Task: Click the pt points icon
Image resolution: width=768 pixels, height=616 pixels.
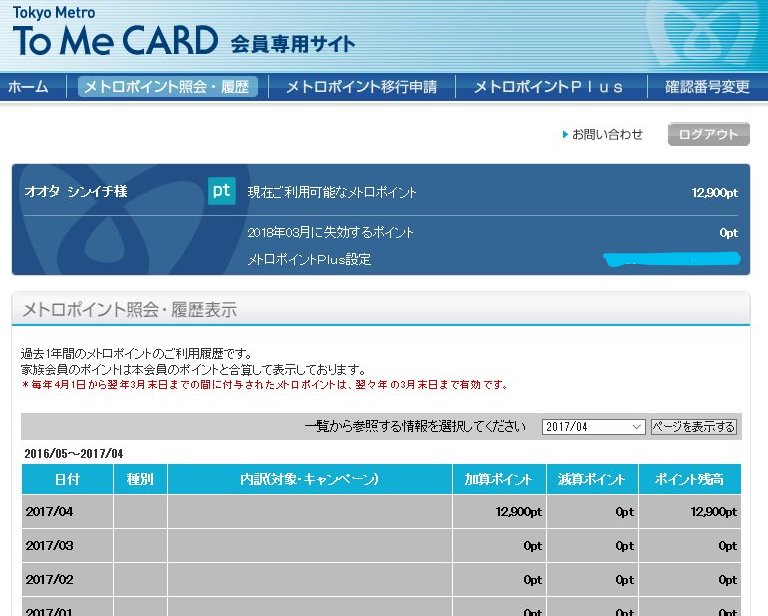Action: (221, 191)
